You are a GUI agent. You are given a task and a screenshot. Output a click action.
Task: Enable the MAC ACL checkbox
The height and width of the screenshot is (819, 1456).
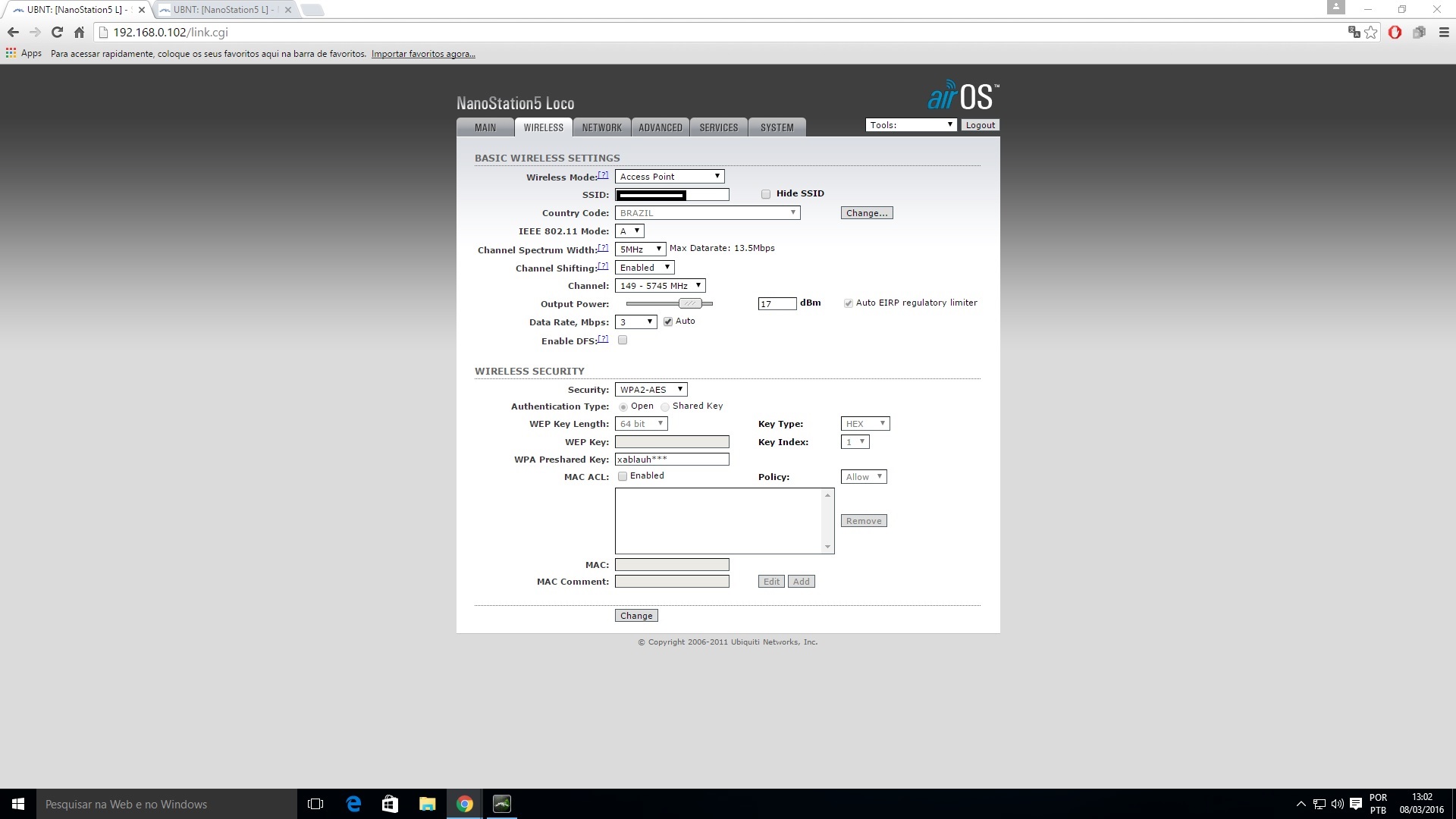click(623, 476)
